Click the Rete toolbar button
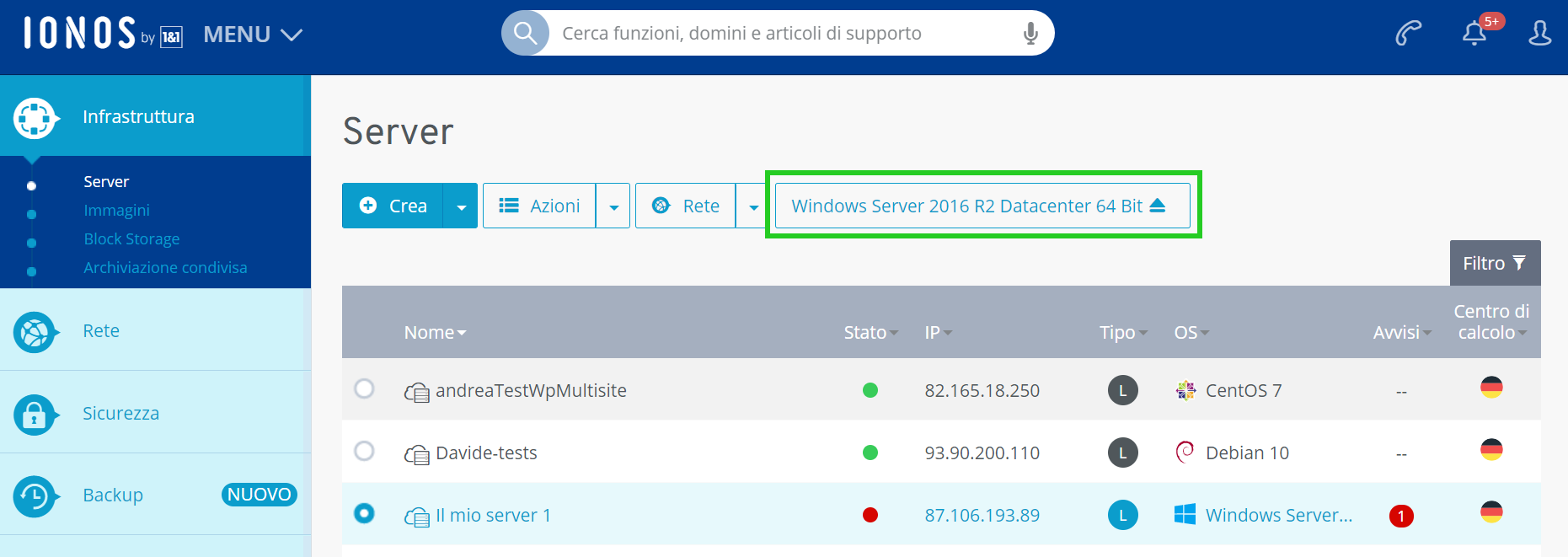This screenshot has width=1568, height=557. coord(686,206)
